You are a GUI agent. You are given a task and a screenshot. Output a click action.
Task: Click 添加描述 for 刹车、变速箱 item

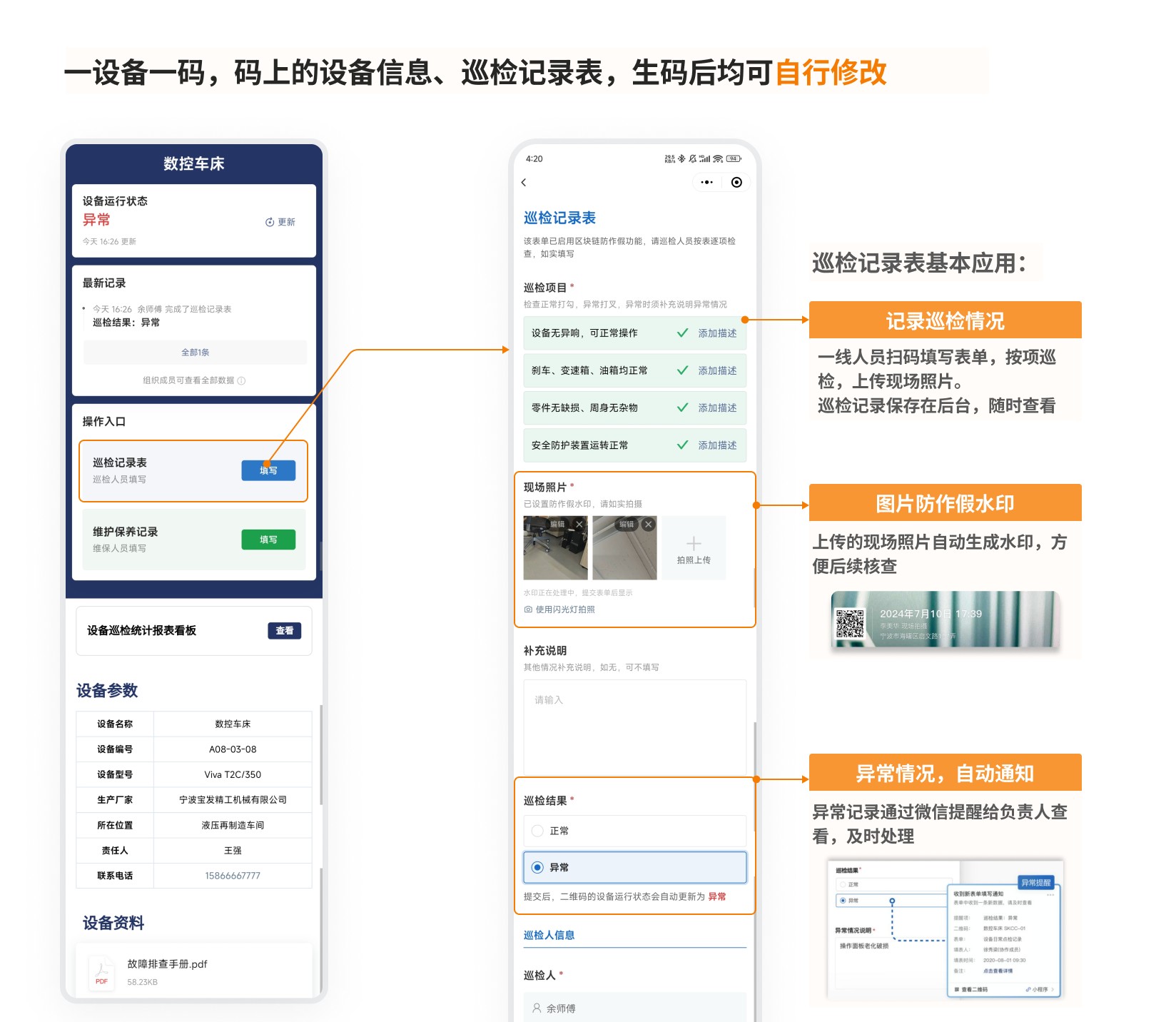717,370
